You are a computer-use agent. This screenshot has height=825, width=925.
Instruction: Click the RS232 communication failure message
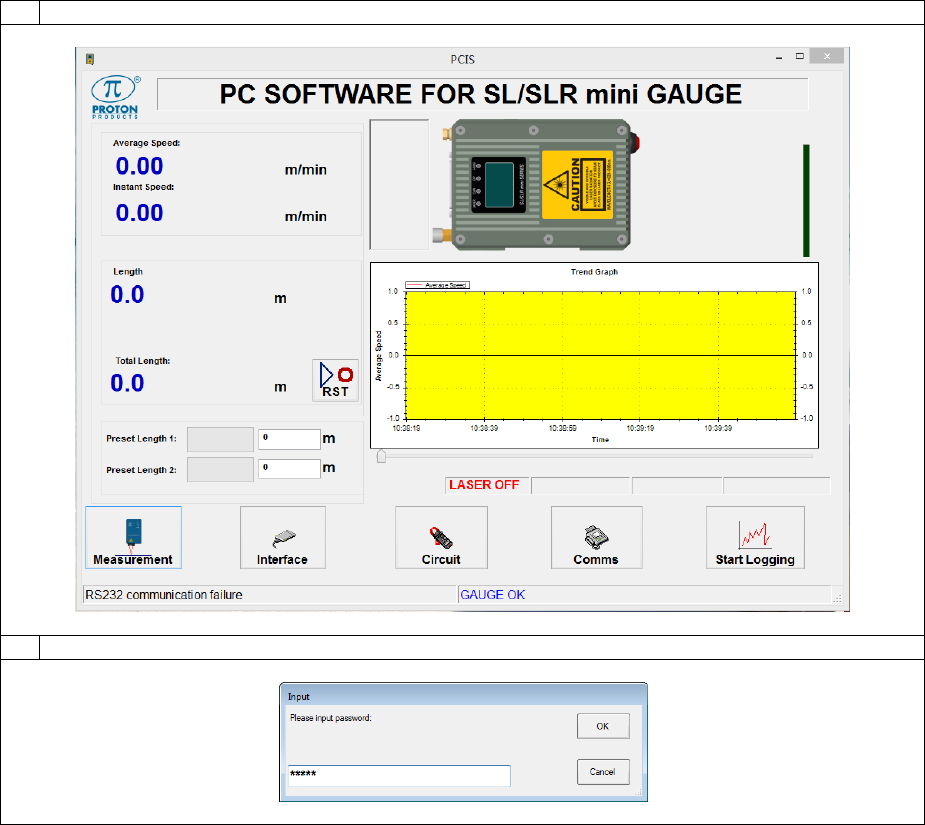pyautogui.click(x=164, y=595)
